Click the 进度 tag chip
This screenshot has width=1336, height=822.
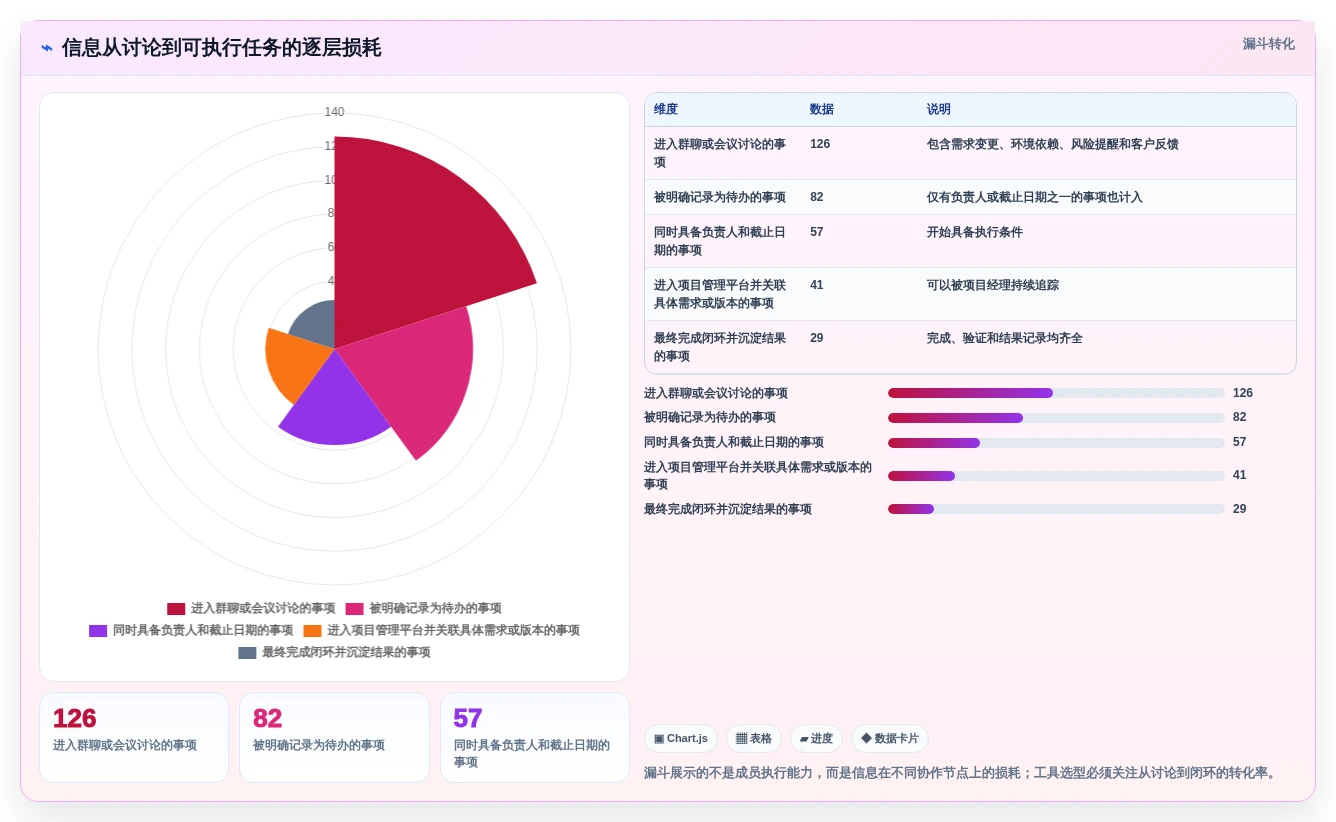click(816, 738)
